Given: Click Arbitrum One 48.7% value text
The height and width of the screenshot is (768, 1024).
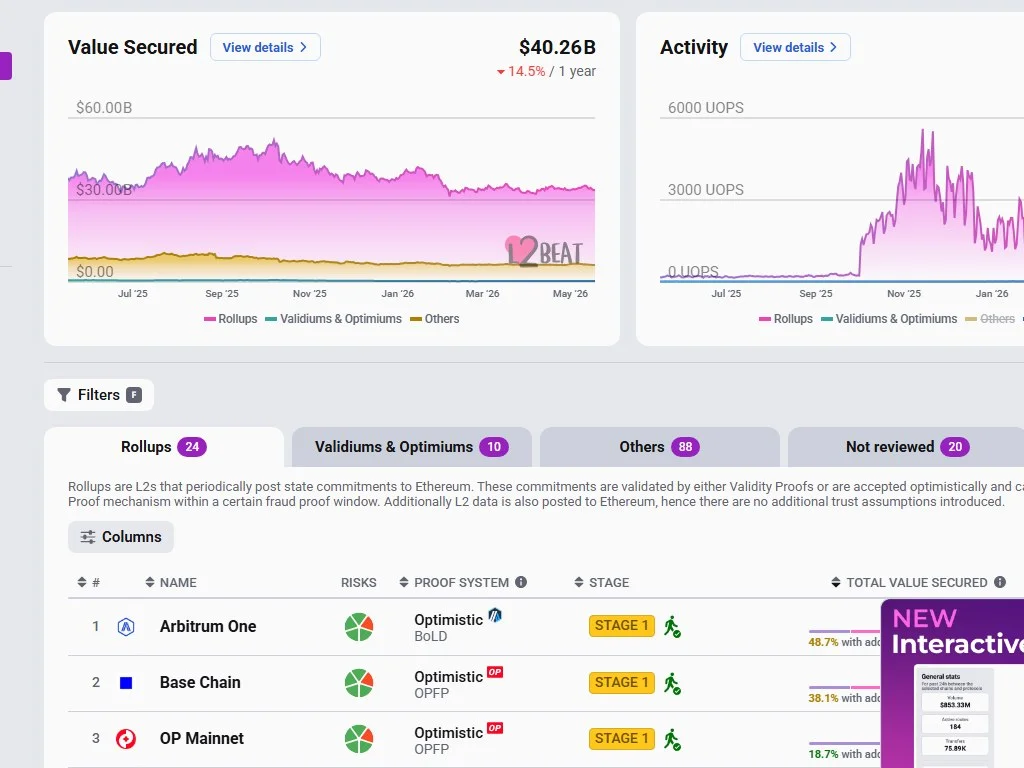Looking at the screenshot, I should [x=823, y=642].
